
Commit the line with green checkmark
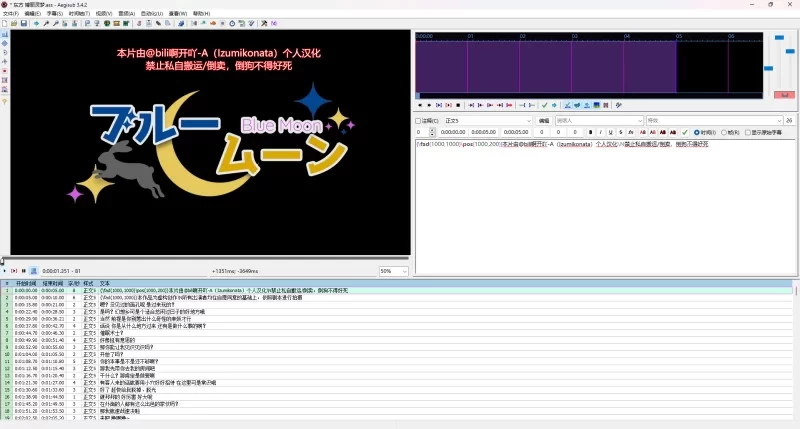685,132
